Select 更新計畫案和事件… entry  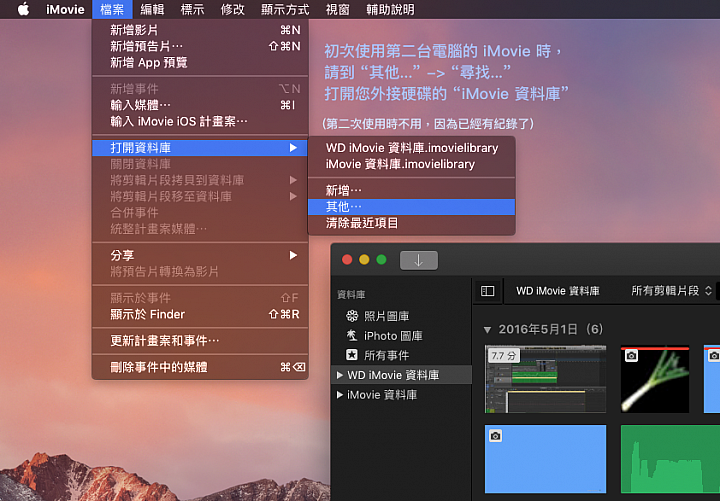(x=200, y=341)
